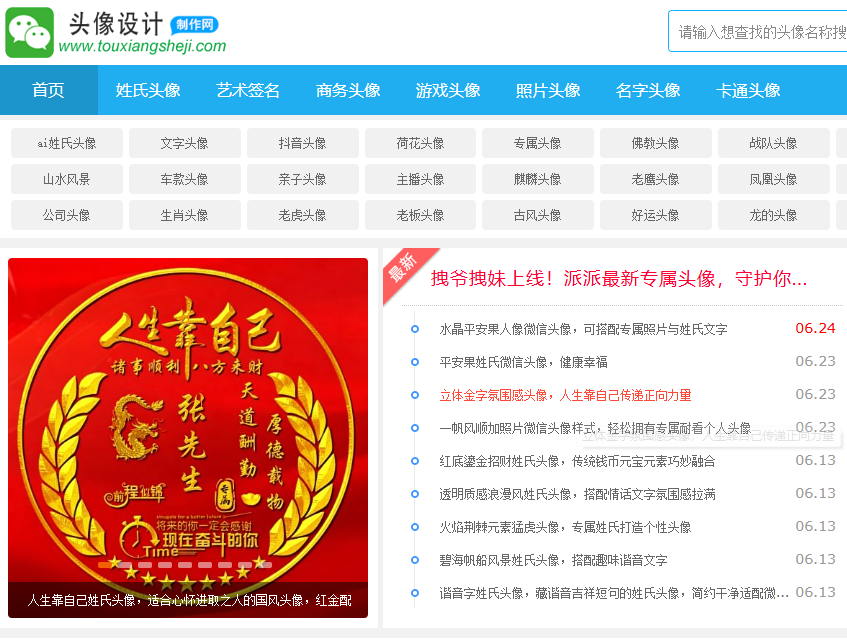Select the 麒麟头像 category button
Screen dimensions: 847x644
pos(538,179)
